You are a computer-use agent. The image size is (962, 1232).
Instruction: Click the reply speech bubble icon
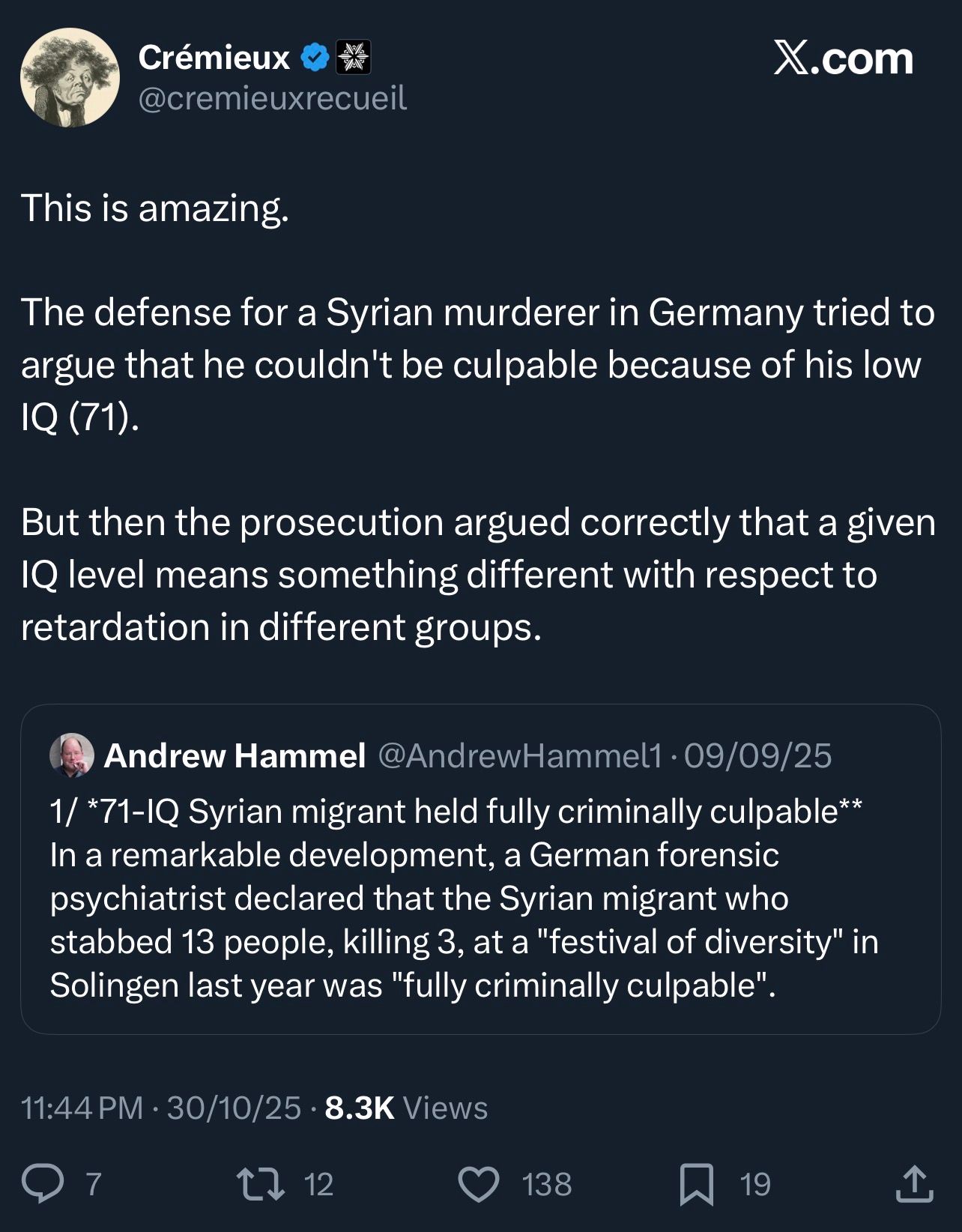[43, 1184]
